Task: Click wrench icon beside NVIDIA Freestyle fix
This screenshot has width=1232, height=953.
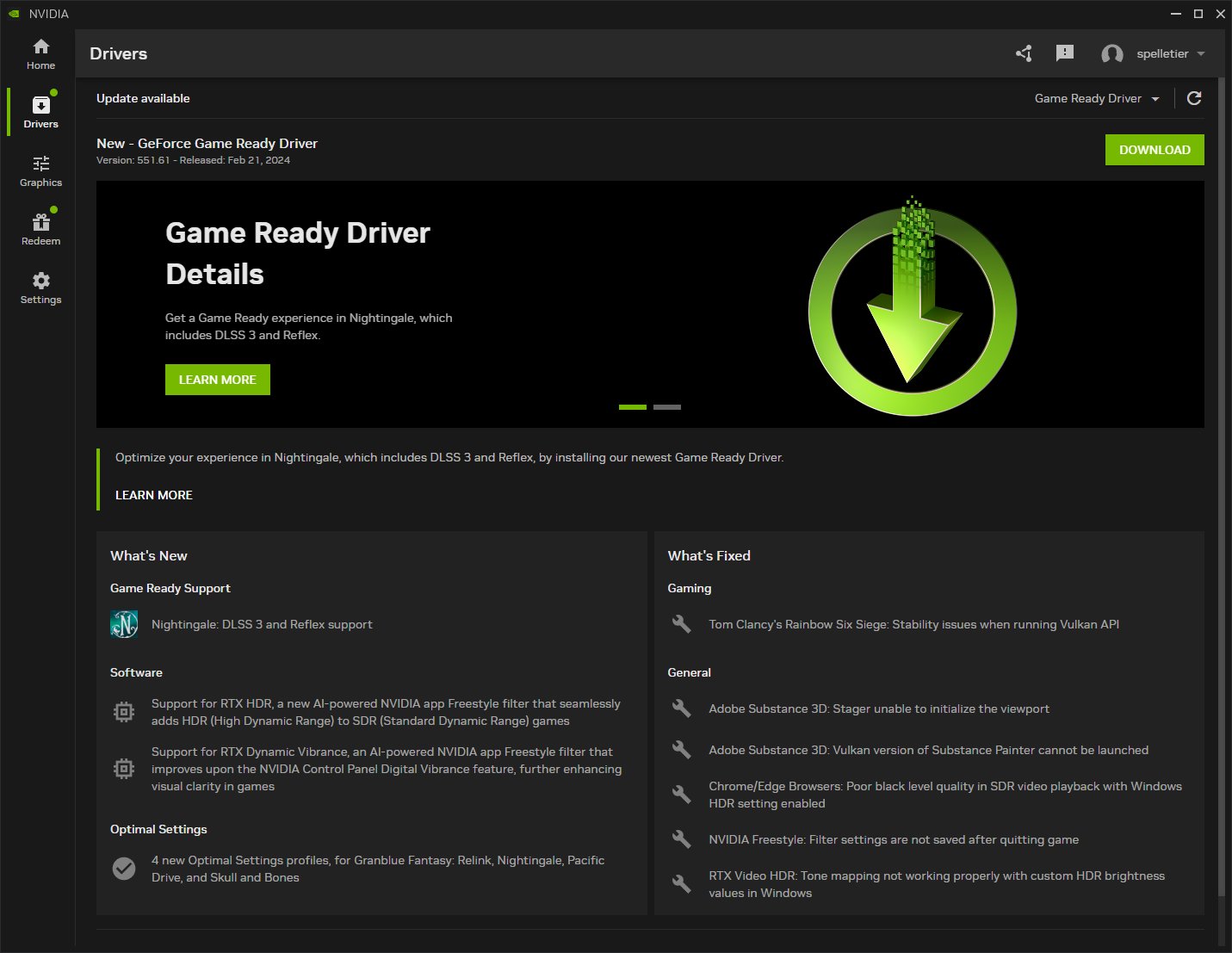Action: pyautogui.click(x=681, y=839)
